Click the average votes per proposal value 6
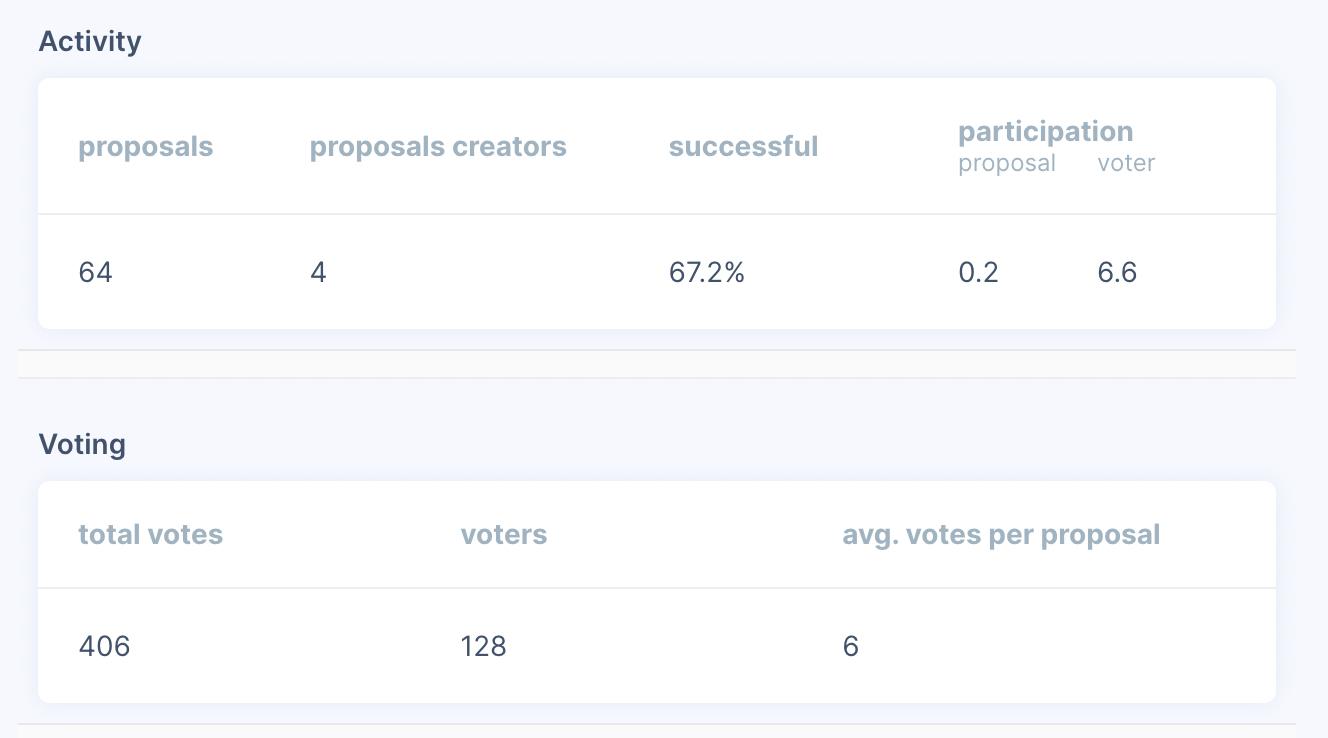 851,647
